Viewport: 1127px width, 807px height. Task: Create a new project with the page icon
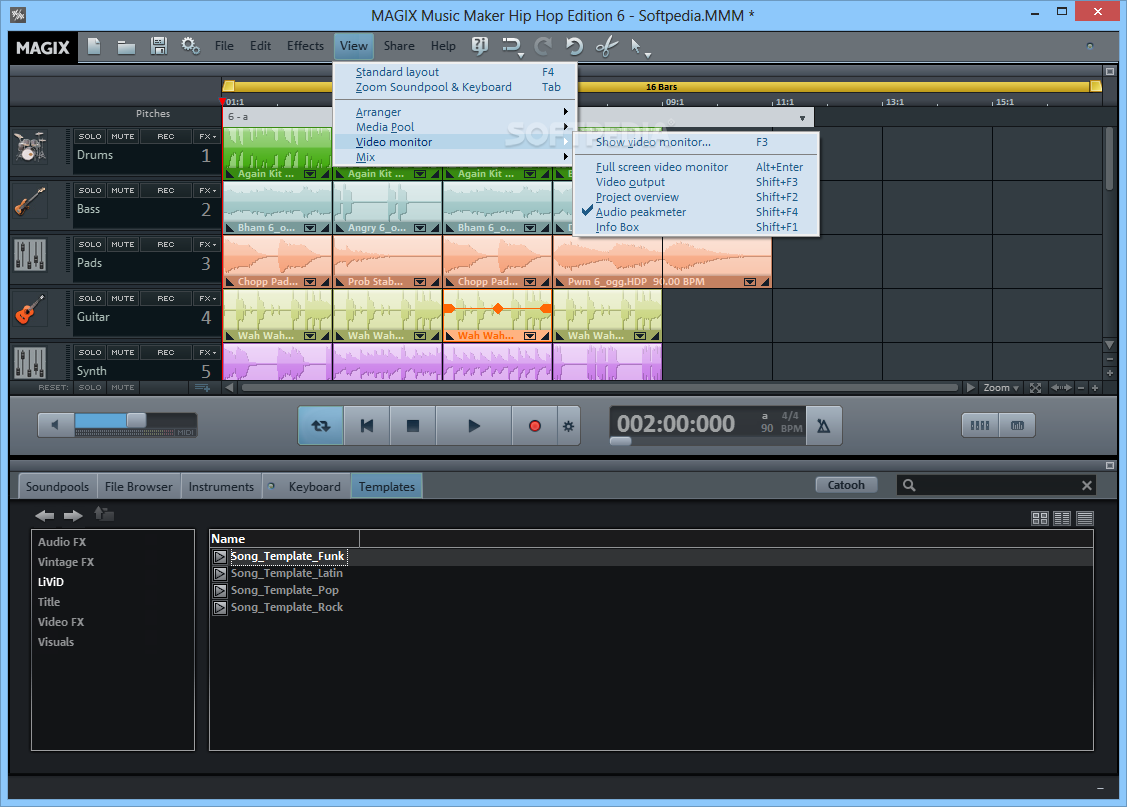[94, 47]
